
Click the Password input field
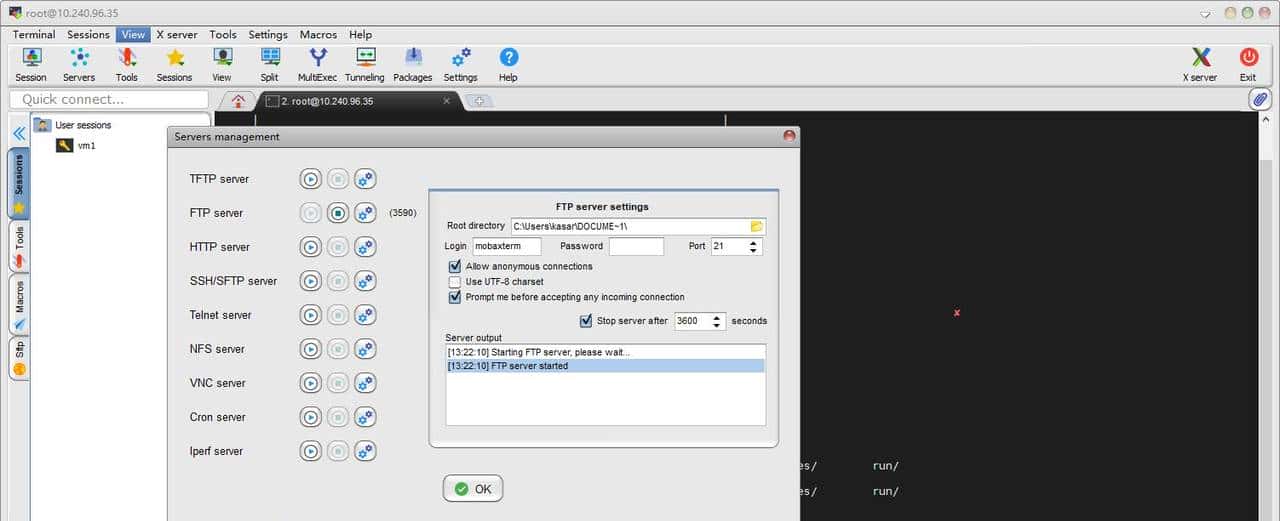coord(636,246)
